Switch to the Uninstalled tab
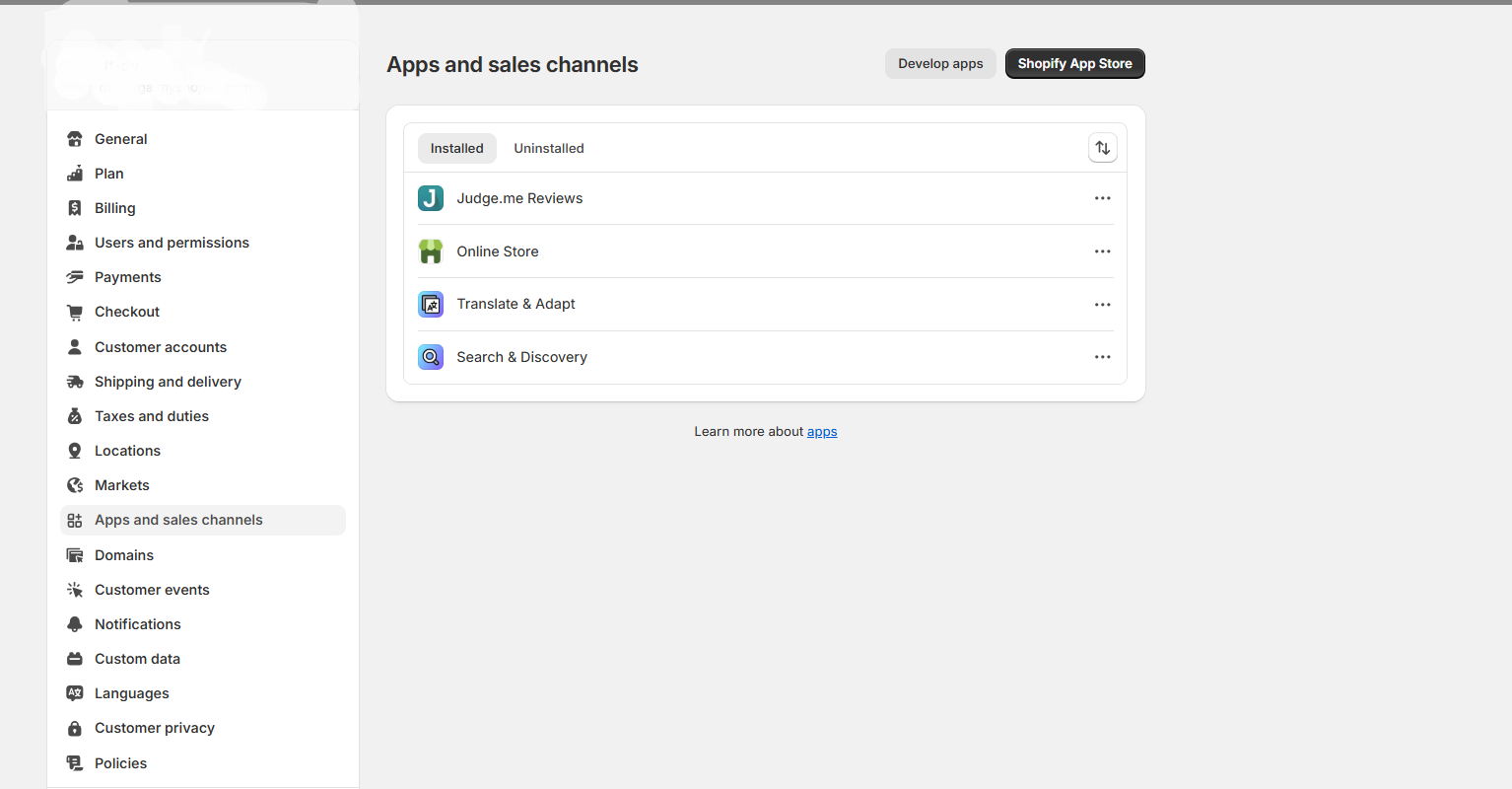Screen dimensions: 1512x789 click(x=549, y=148)
